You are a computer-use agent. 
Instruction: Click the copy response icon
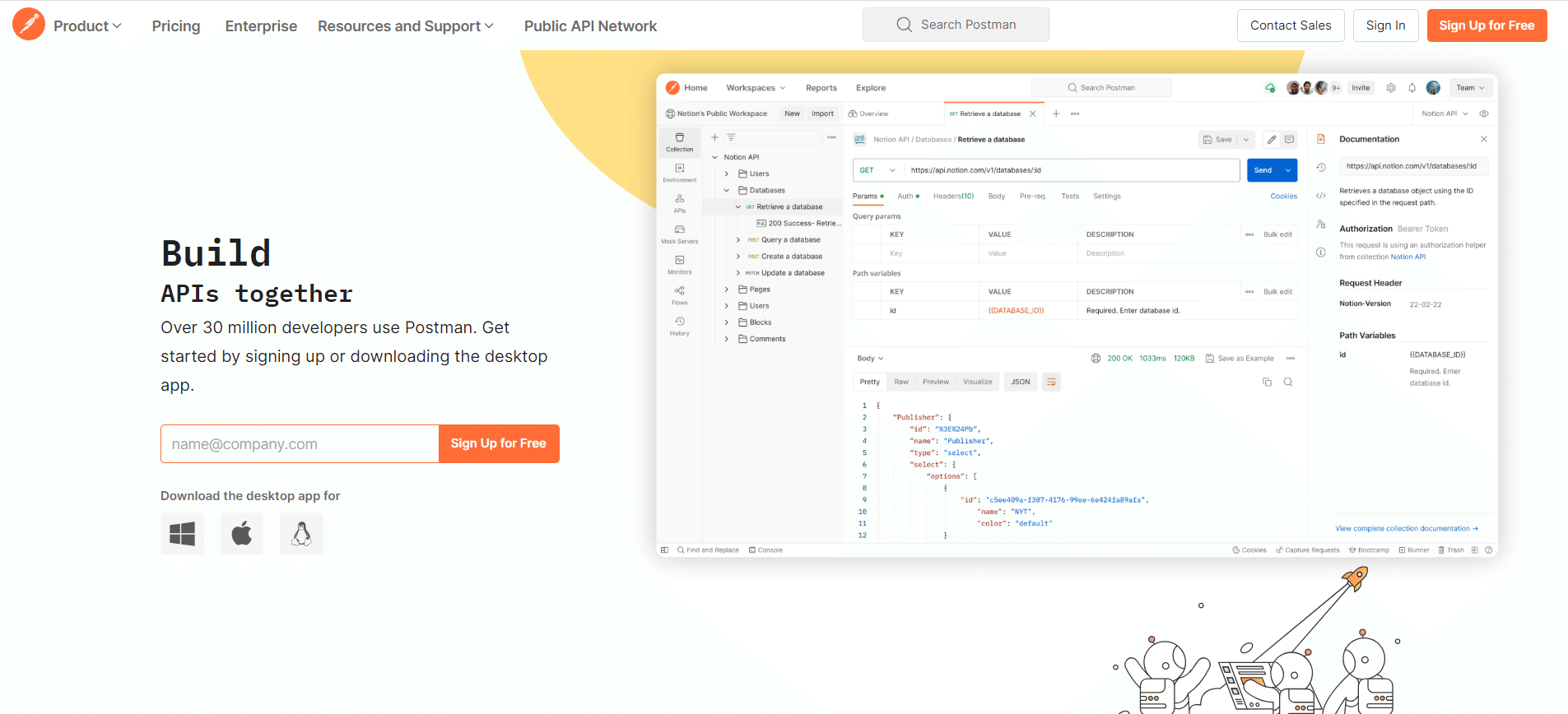click(x=1268, y=382)
